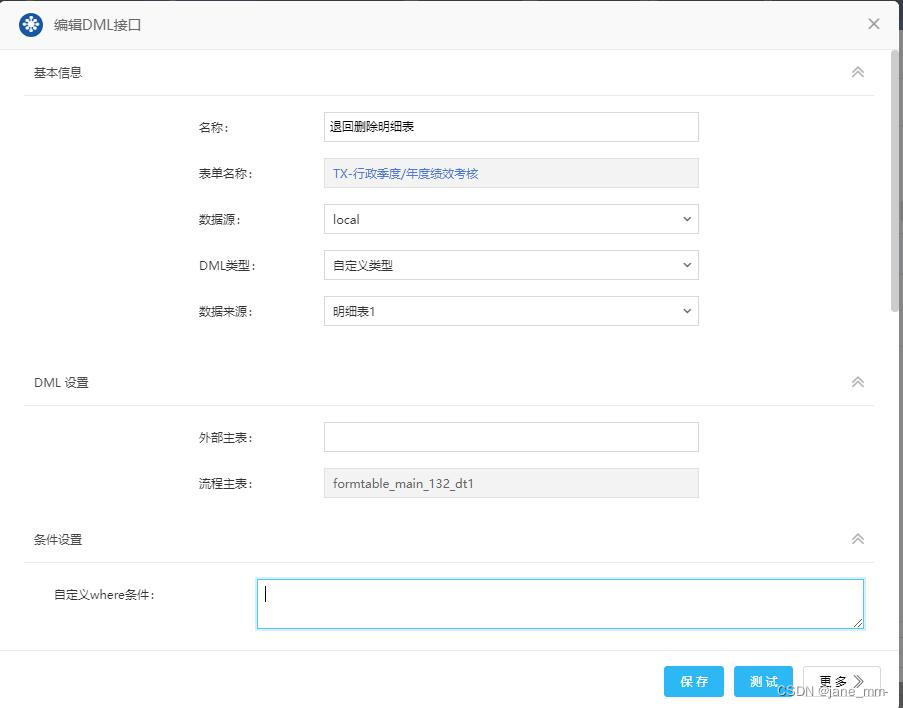
Task: Collapse the 基本信息 section with chevron icon
Action: 857,71
